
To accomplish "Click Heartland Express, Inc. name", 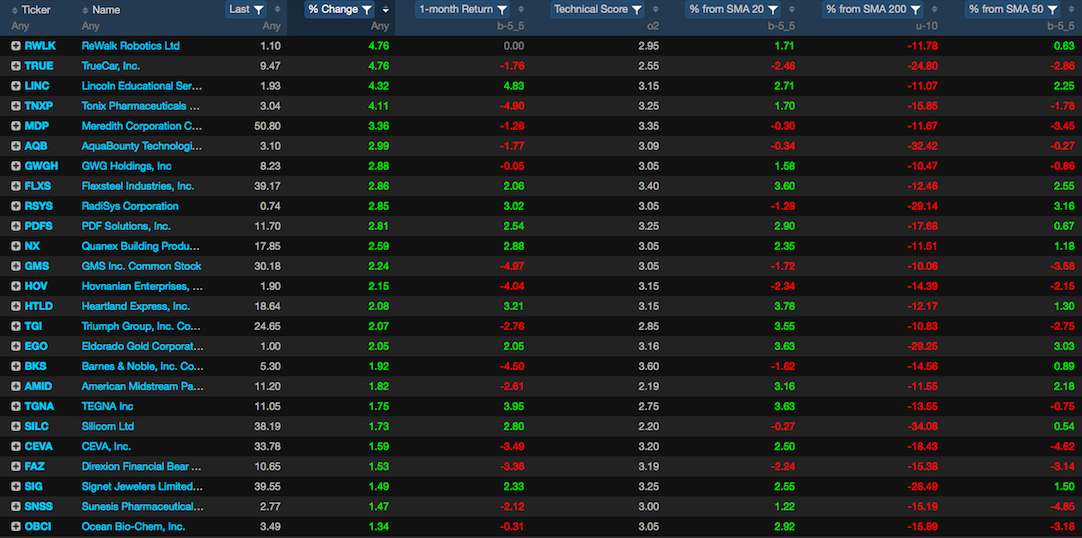I will click(136, 306).
